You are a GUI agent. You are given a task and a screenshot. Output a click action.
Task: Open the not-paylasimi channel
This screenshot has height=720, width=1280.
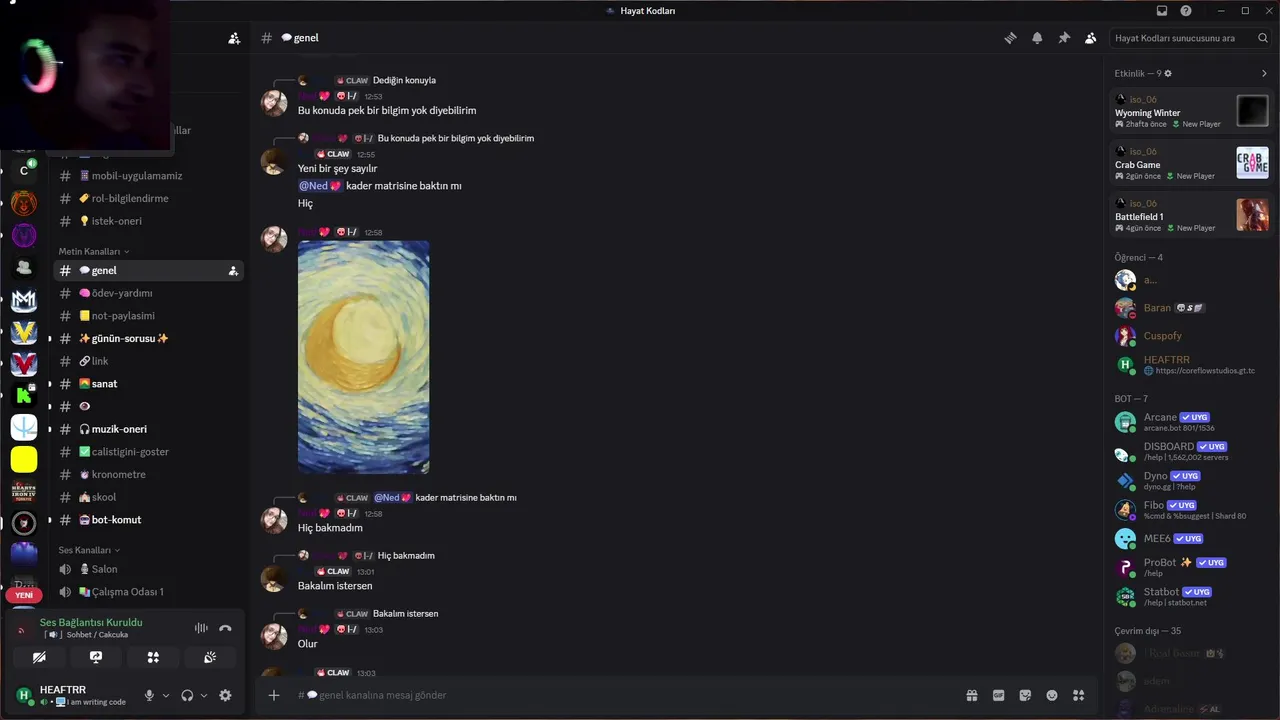pos(148,316)
